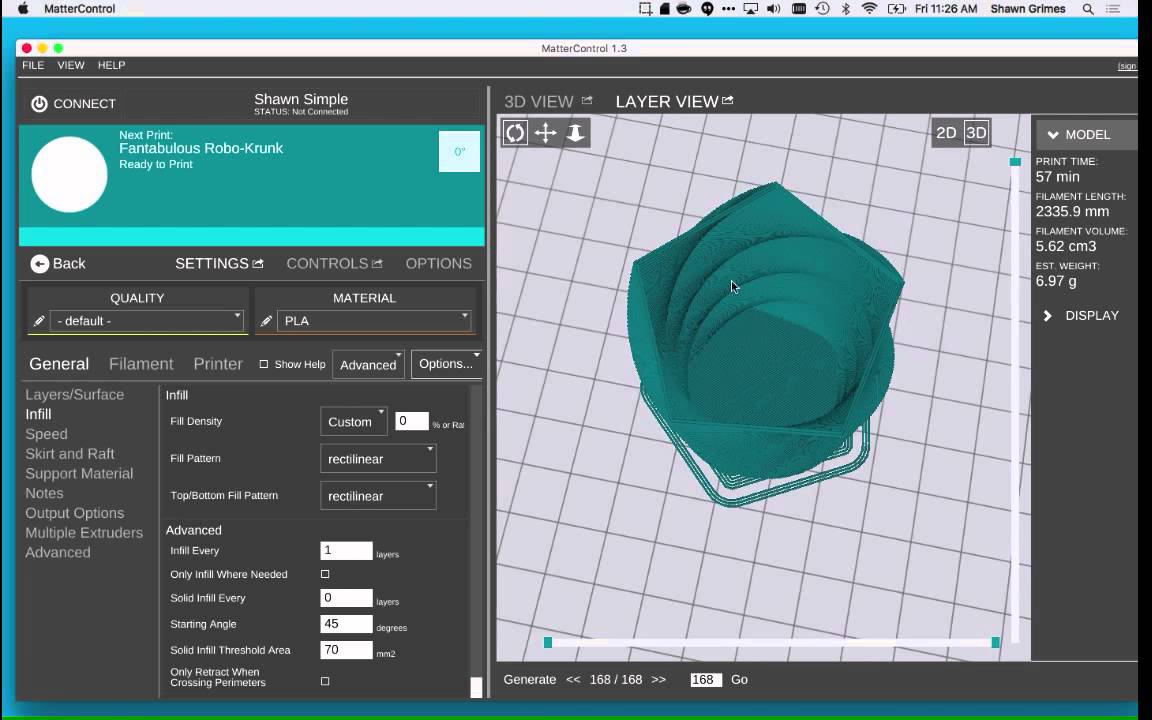The width and height of the screenshot is (1152, 720).
Task: Open Spotlight search in macOS menu bar
Action: 1088,9
